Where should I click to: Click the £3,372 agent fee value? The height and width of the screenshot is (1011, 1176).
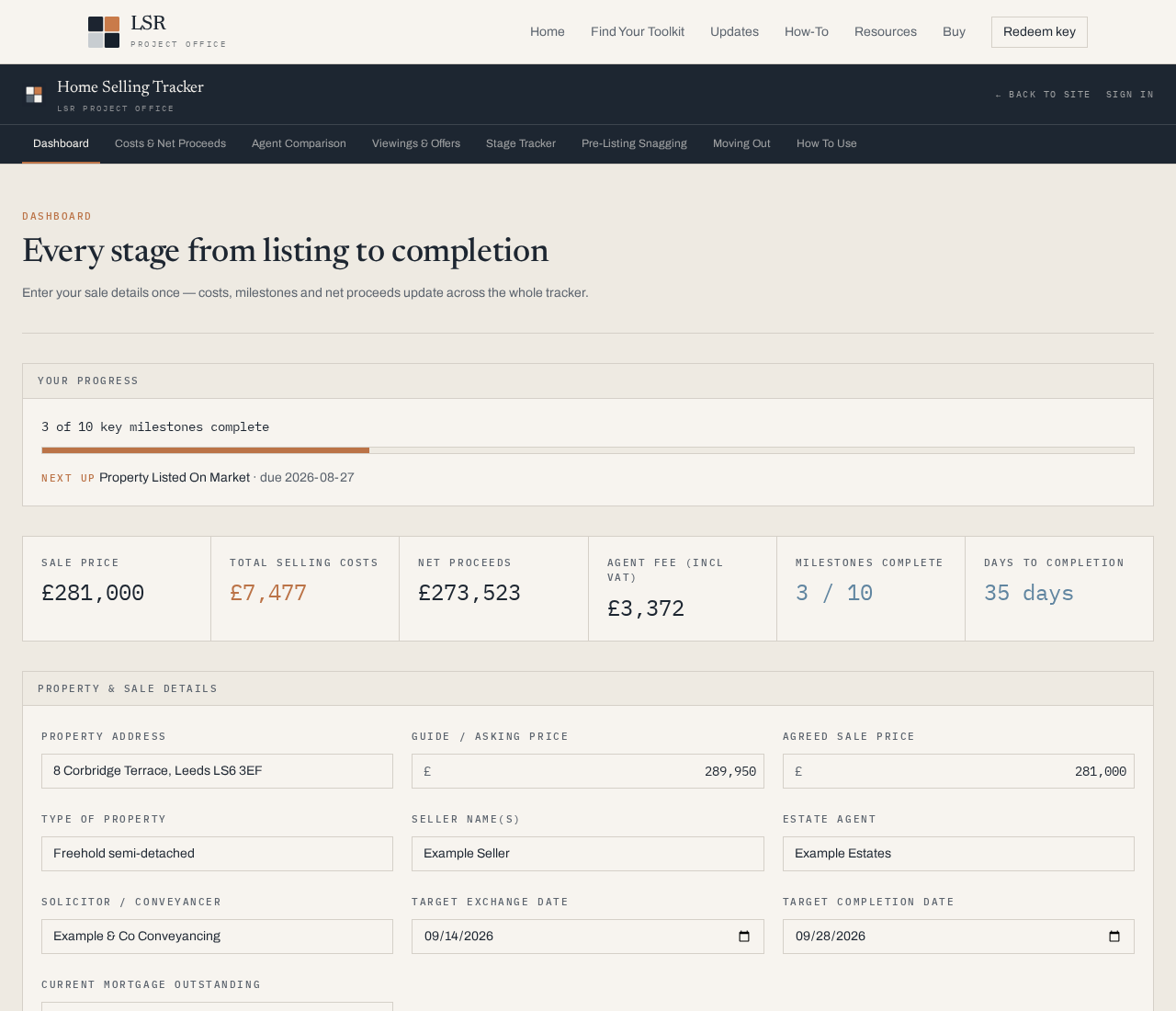pyautogui.click(x=646, y=609)
